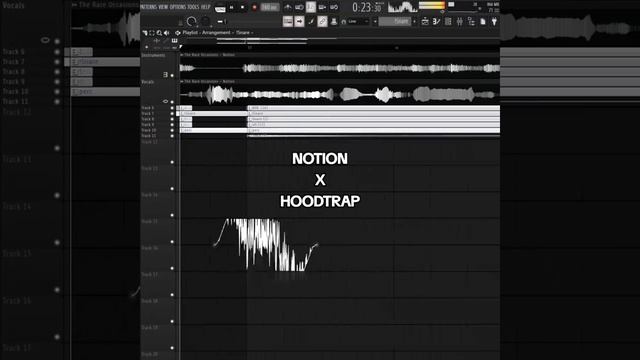Select the 'Instruments' track label
Screen dimensions: 640x360
[x=153, y=55]
